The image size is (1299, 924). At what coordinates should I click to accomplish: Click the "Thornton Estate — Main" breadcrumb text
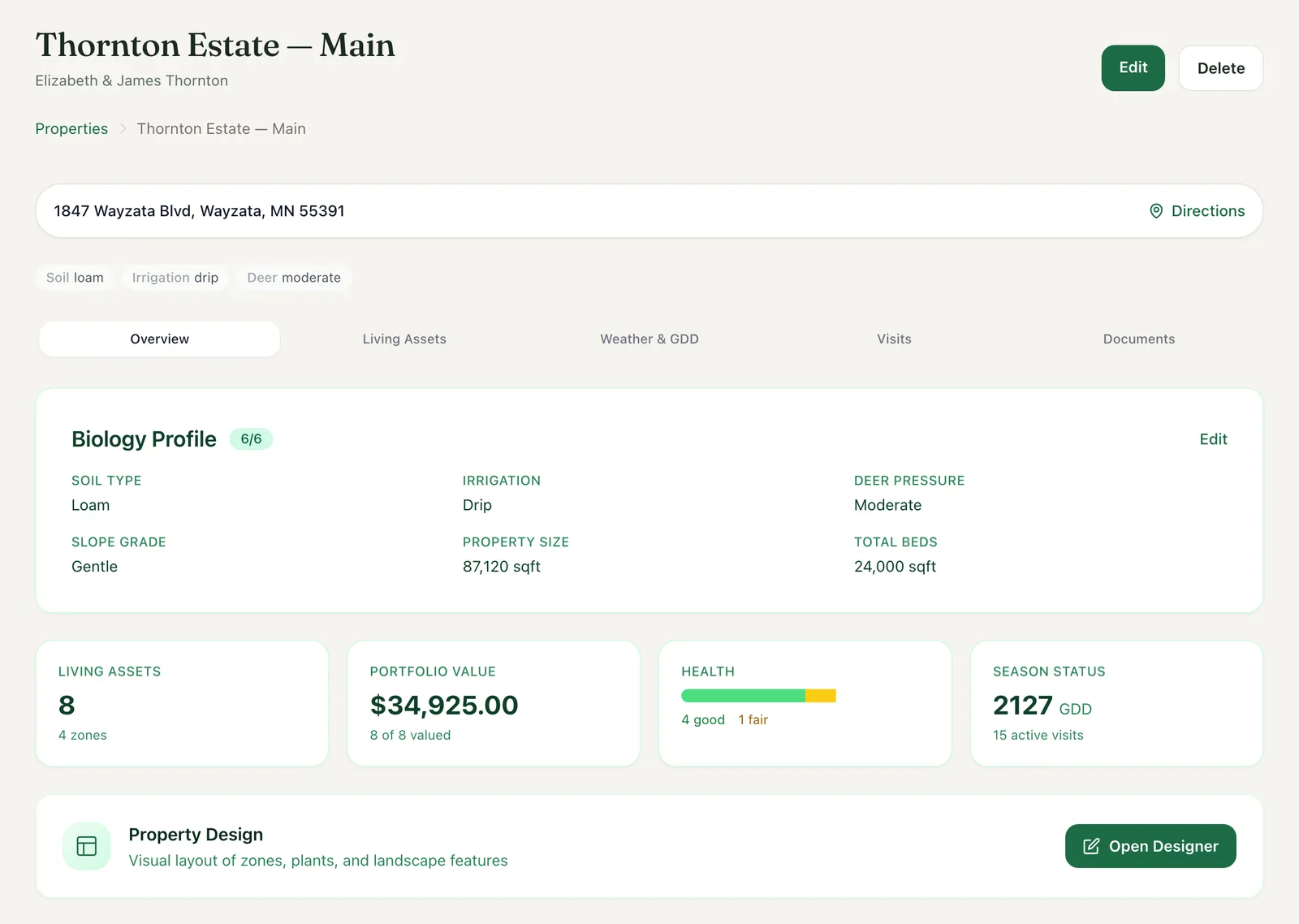tap(222, 129)
